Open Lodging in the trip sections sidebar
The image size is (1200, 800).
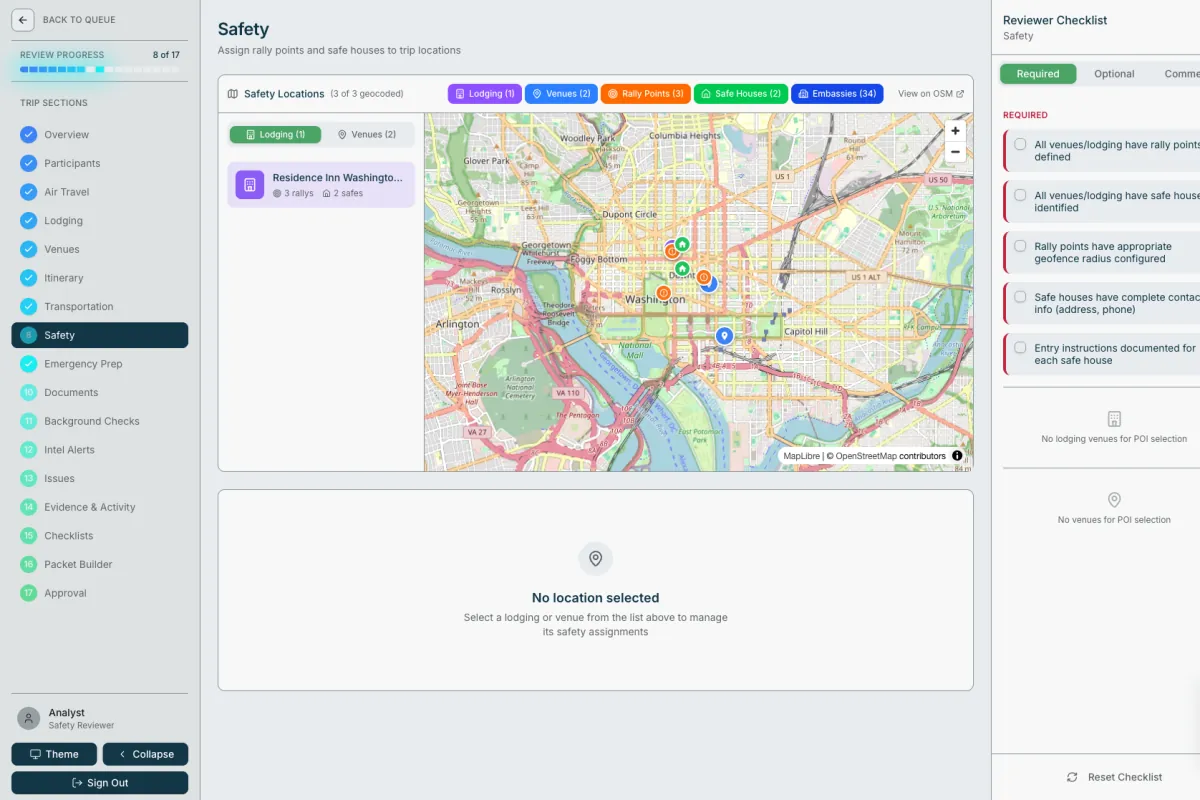100,220
